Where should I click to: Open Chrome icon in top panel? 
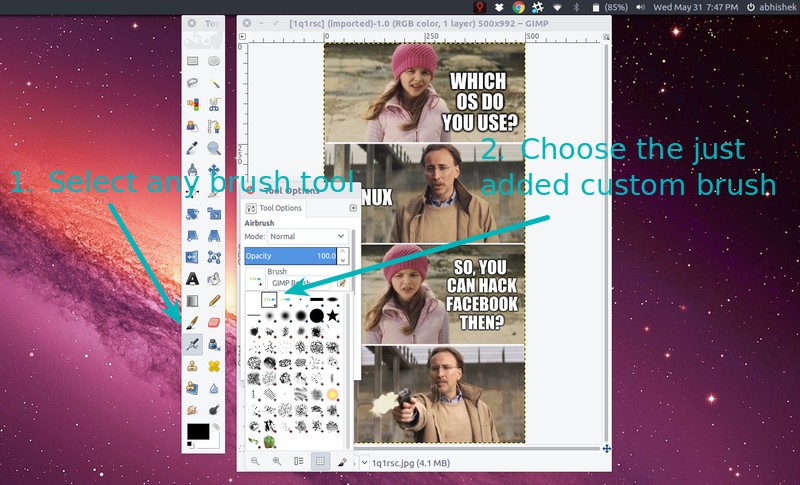tap(518, 7)
